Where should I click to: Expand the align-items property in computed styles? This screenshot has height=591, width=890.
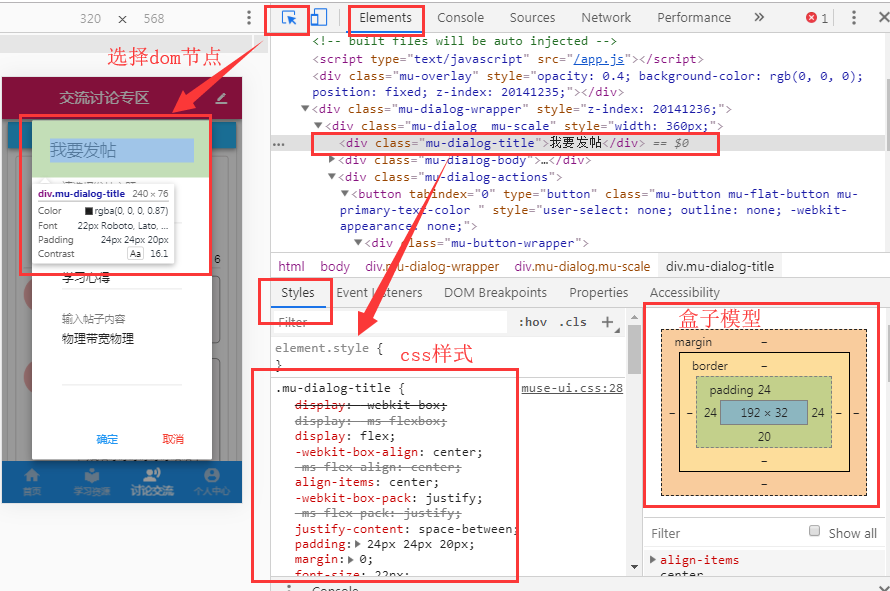coord(652,560)
